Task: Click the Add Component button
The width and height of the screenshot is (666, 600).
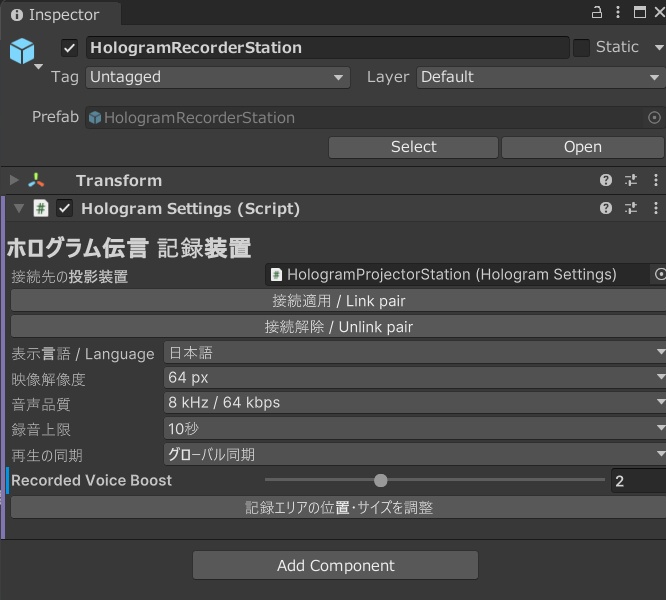Action: click(x=335, y=566)
